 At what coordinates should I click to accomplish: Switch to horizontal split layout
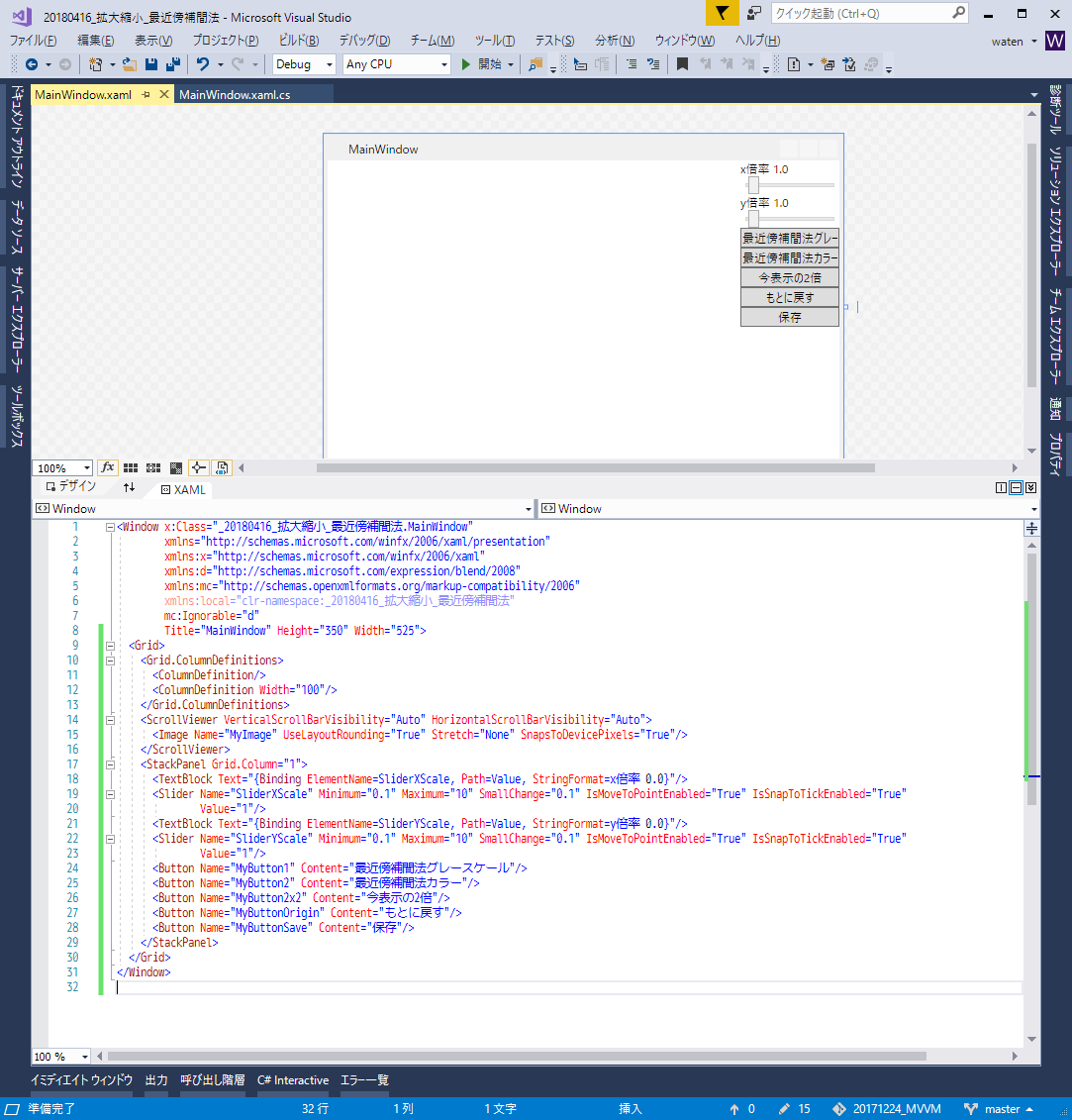coord(1016,488)
